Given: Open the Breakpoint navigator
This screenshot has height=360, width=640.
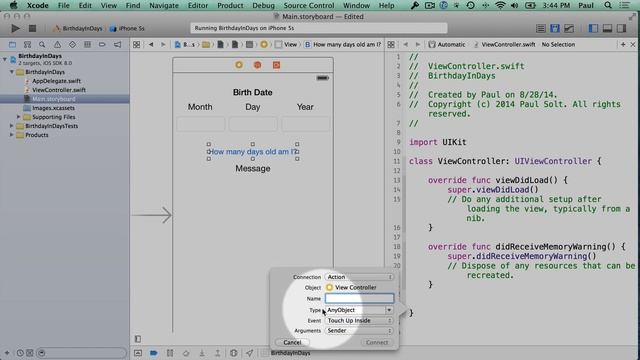Looking at the screenshot, I should 102,44.
